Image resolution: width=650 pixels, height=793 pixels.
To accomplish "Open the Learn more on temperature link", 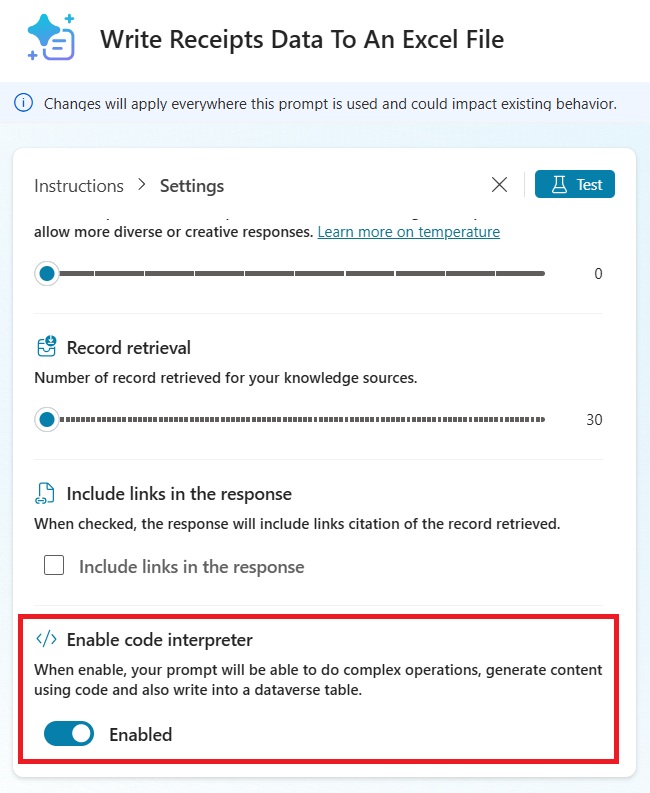I will pyautogui.click(x=408, y=232).
